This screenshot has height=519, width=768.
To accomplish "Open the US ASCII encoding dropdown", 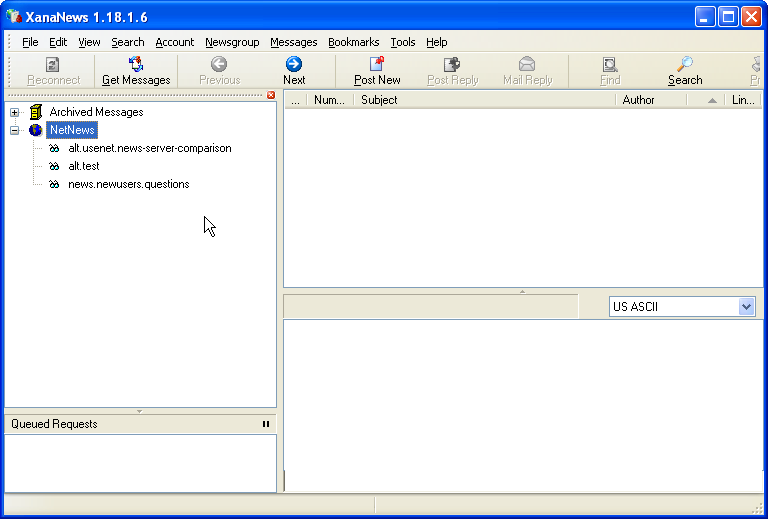I will pyautogui.click(x=746, y=307).
